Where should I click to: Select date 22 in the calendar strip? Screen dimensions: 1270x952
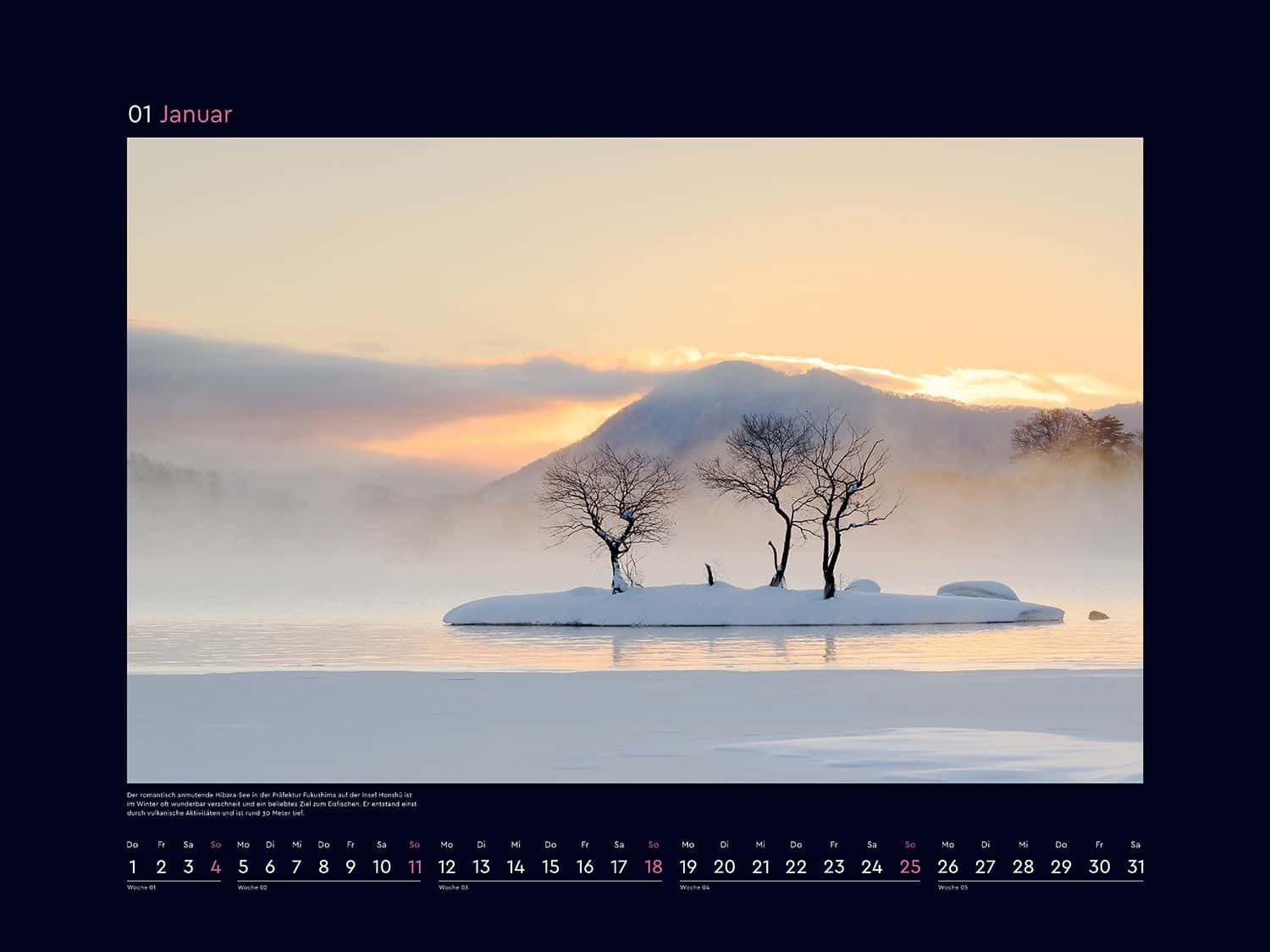coord(796,867)
